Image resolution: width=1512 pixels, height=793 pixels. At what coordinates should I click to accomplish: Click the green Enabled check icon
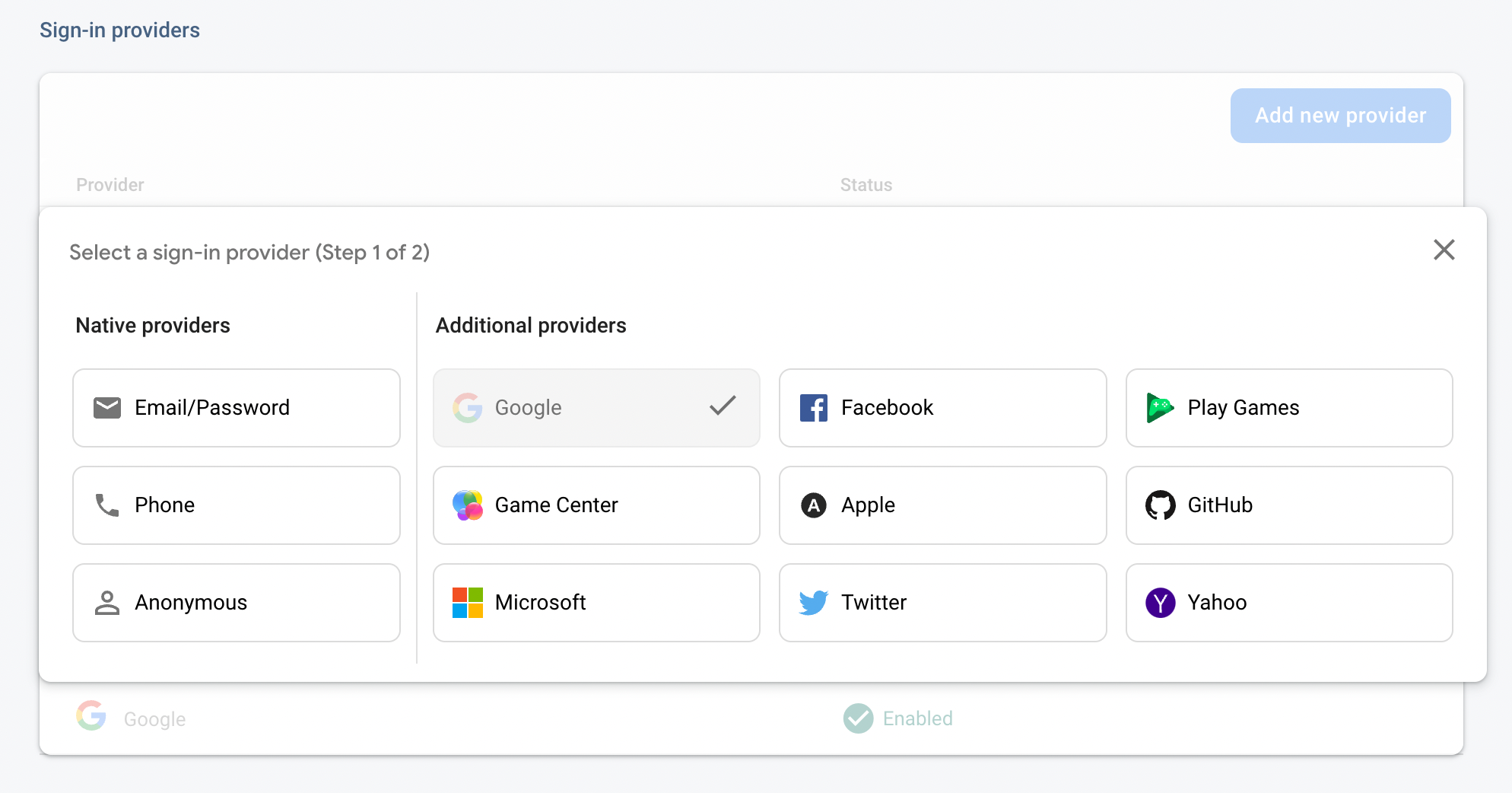coord(859,718)
